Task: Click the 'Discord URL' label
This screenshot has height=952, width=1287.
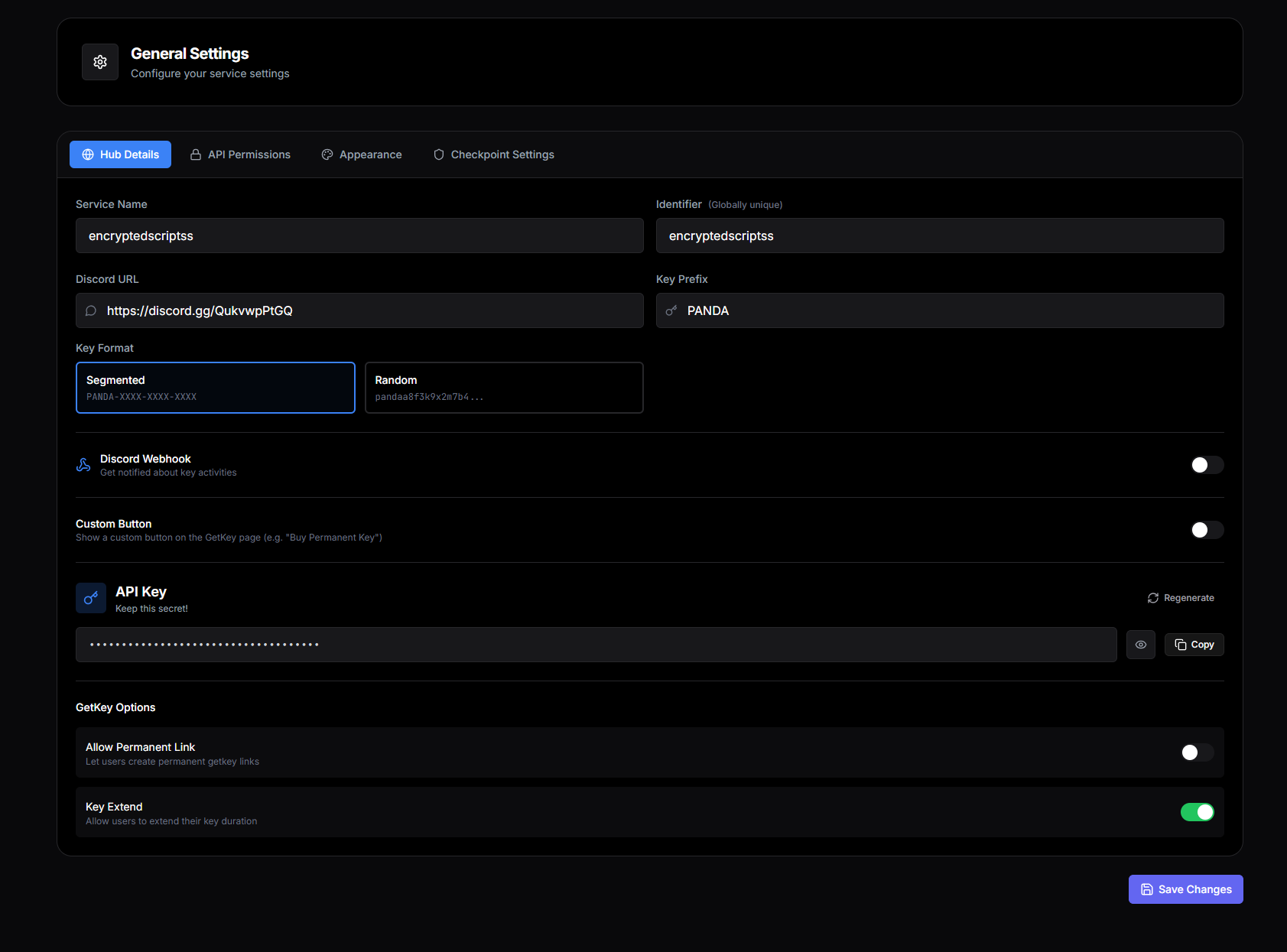Action: point(107,279)
